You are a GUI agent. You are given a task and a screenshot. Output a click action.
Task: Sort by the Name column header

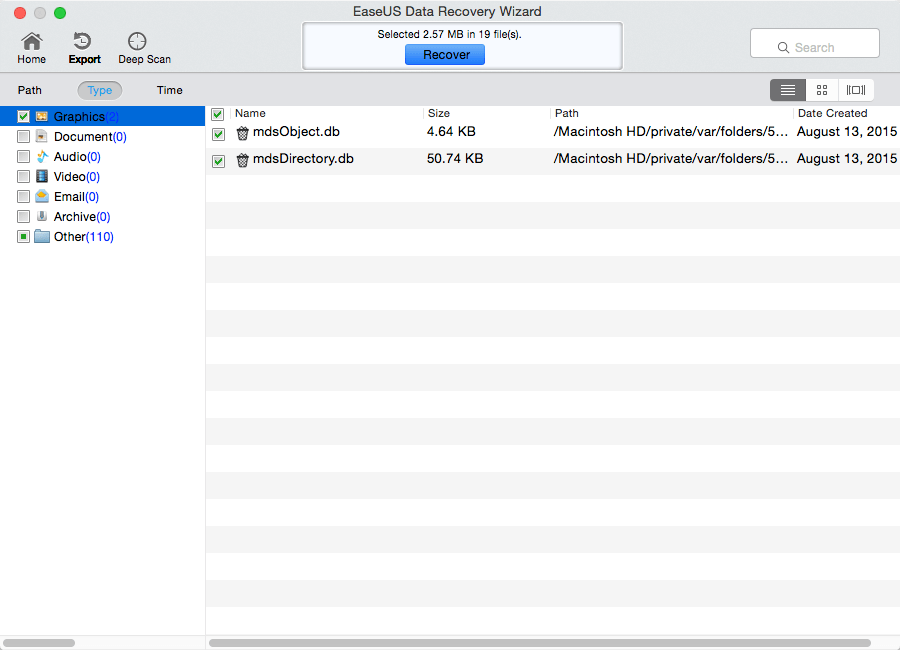pos(250,113)
